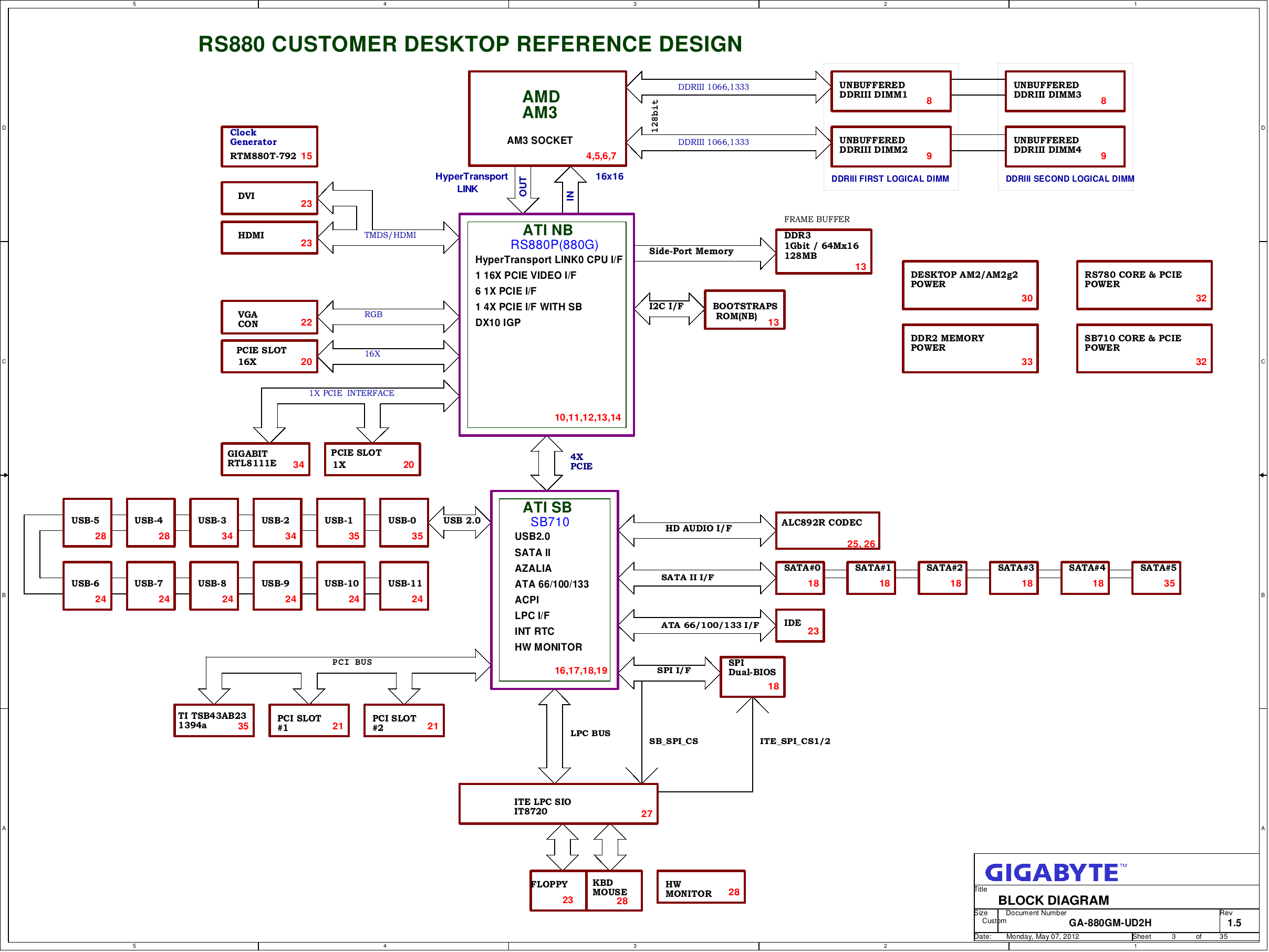Select the GIGABIT RTL8111E block

pyautogui.click(x=266, y=459)
